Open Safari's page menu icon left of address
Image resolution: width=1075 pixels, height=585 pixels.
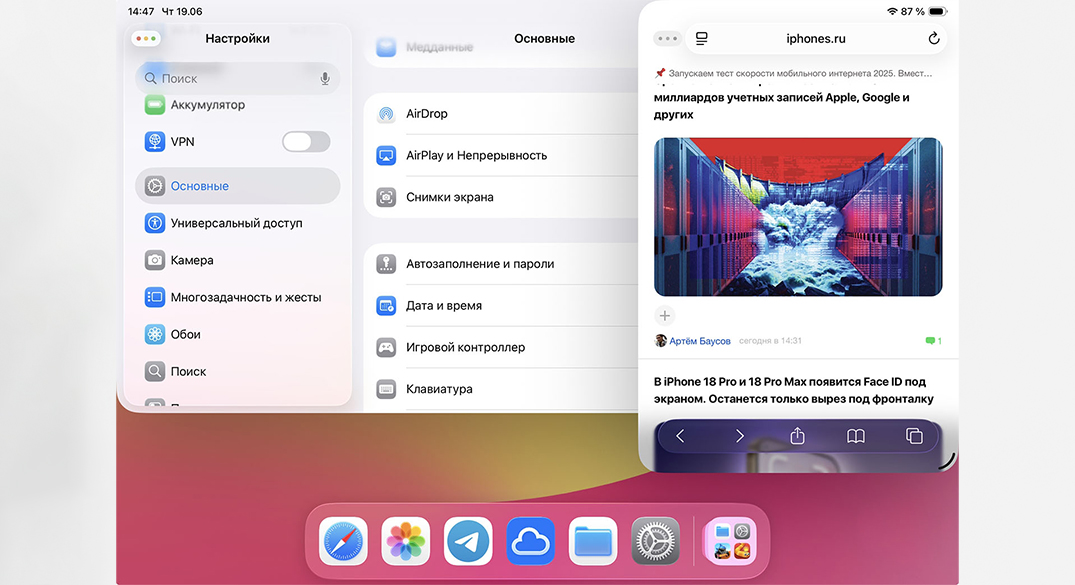coord(702,39)
